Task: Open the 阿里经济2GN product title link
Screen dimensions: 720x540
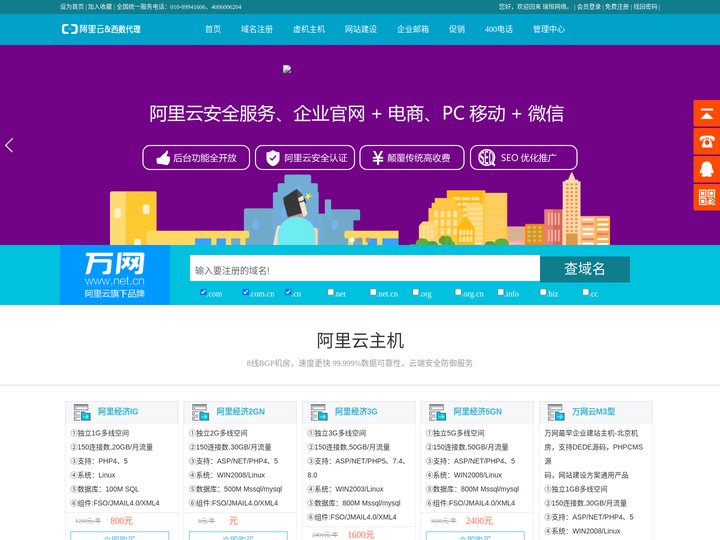Action: [x=241, y=411]
